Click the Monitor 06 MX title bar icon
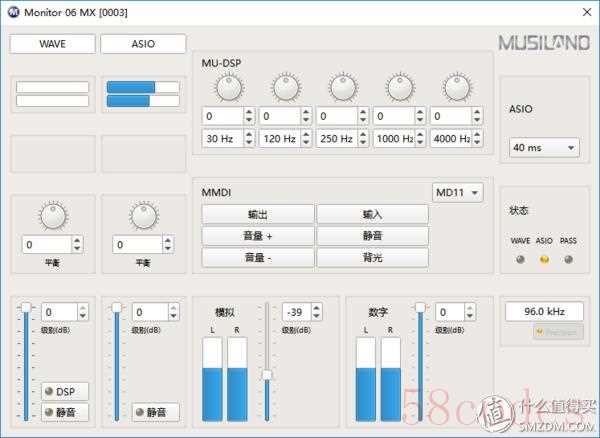The height and width of the screenshot is (438, 600). click(x=14, y=12)
